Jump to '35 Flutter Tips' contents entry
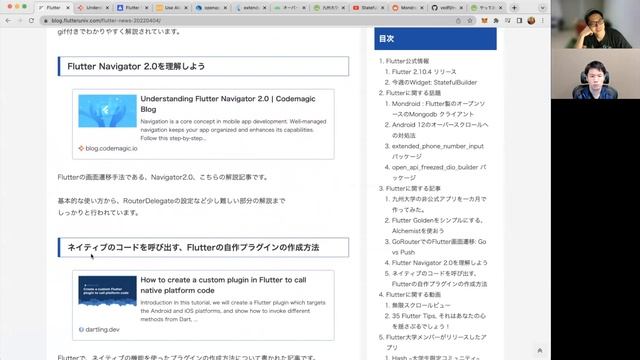This screenshot has width=640, height=360. 439,321
